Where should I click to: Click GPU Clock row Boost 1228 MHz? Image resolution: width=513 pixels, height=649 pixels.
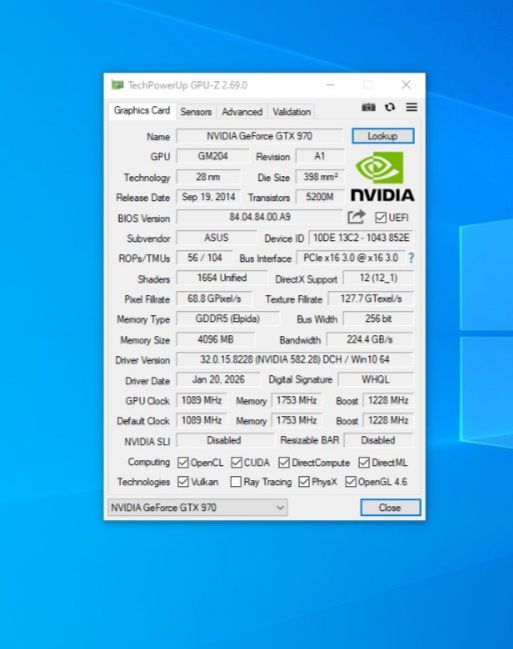[388, 400]
